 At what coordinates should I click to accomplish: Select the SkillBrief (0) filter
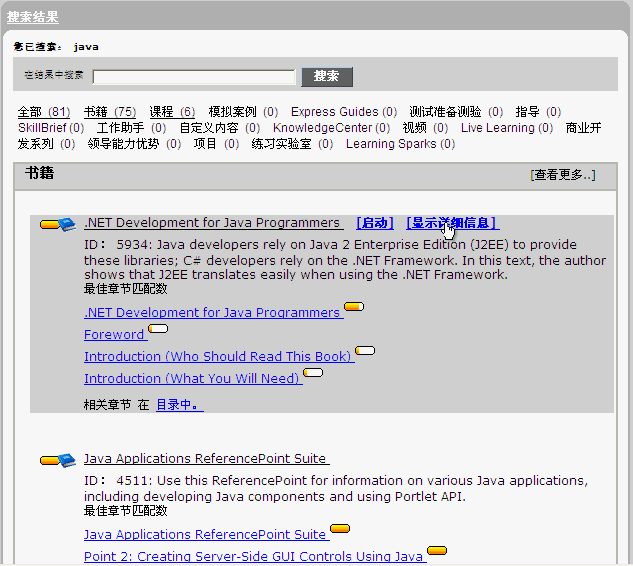[x=51, y=128]
